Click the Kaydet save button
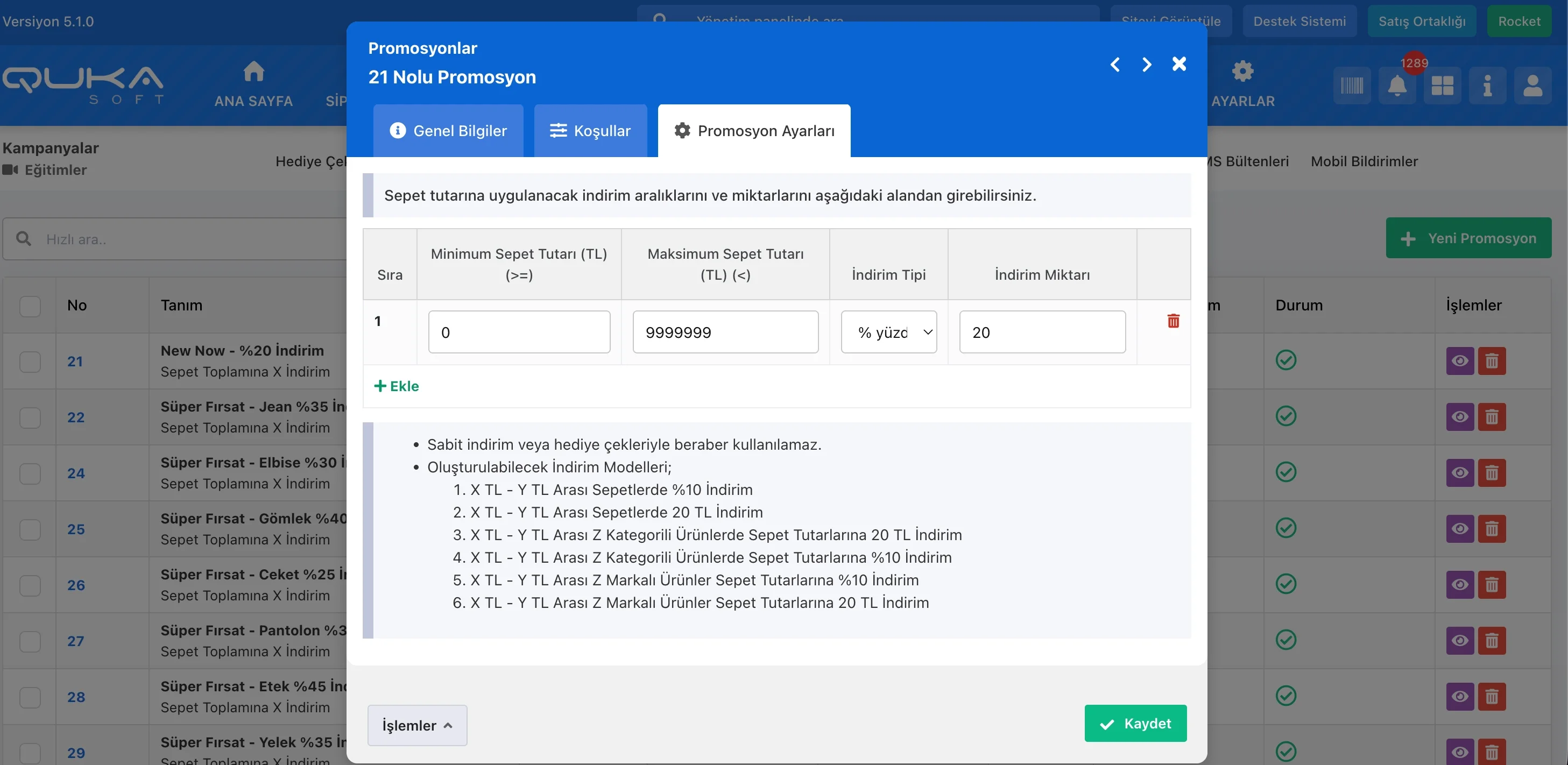This screenshot has width=1568, height=765. (x=1135, y=723)
